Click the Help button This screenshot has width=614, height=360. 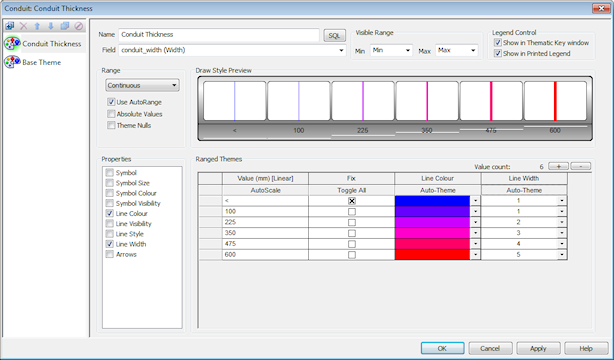(x=586, y=348)
